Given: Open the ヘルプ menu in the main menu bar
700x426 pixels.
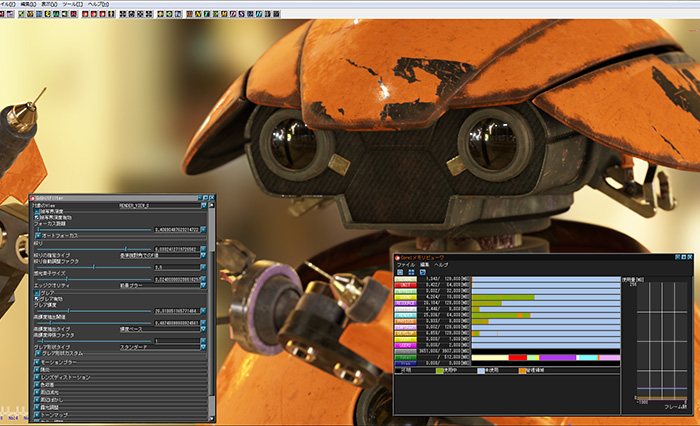Looking at the screenshot, I should (98, 4).
